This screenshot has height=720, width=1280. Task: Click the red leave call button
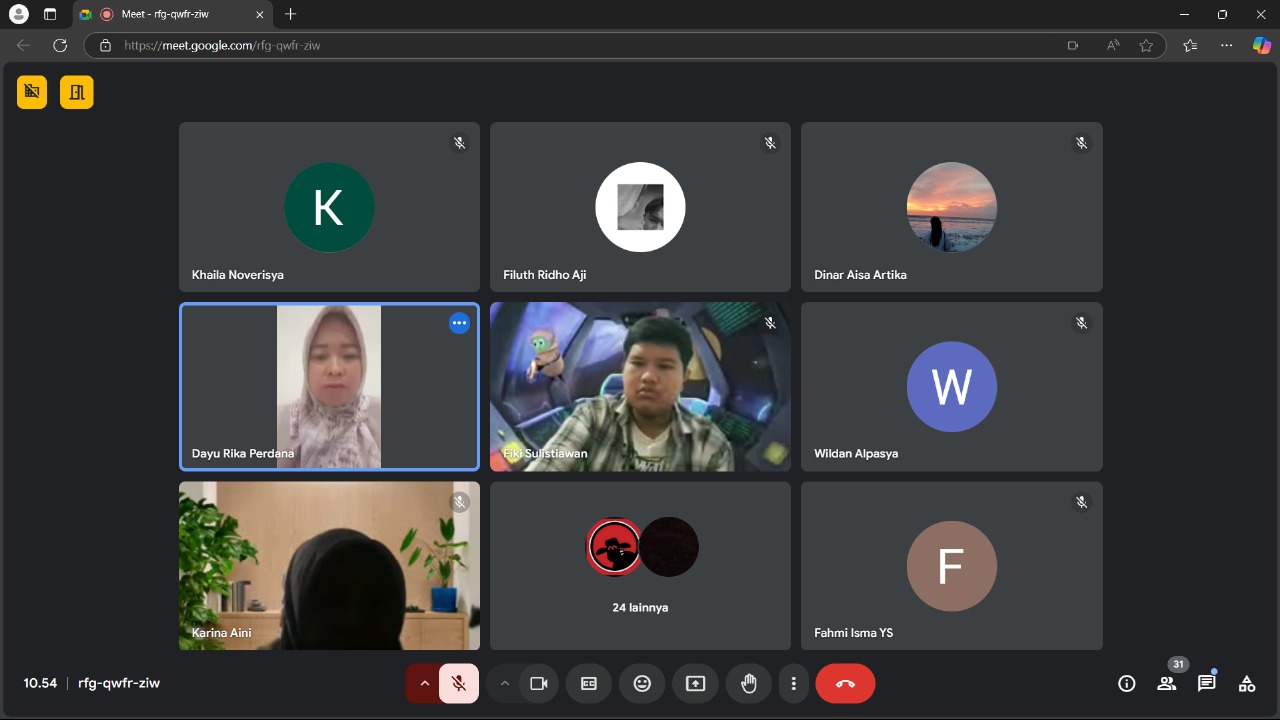coord(845,684)
